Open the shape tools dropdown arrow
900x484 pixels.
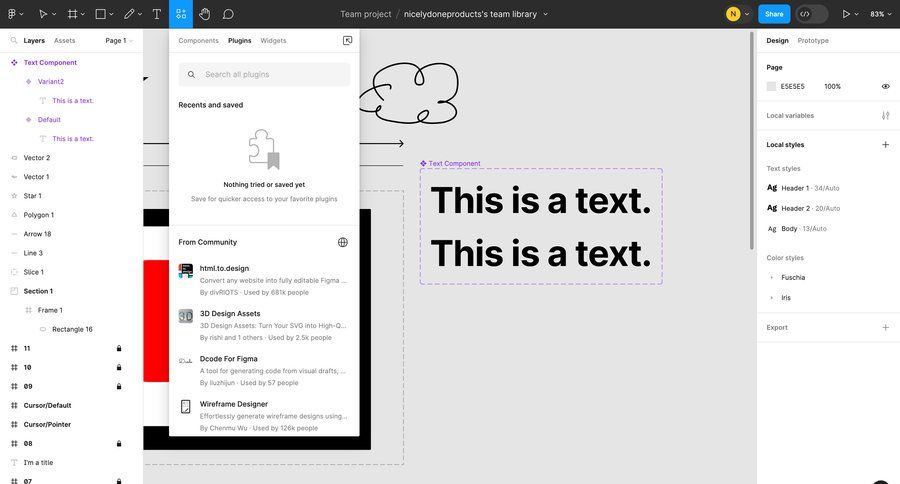point(111,14)
